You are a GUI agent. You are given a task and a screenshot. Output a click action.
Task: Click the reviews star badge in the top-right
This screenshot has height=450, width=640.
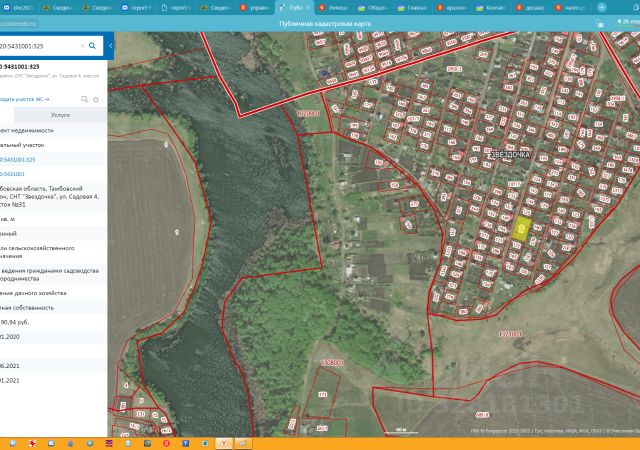629,22
